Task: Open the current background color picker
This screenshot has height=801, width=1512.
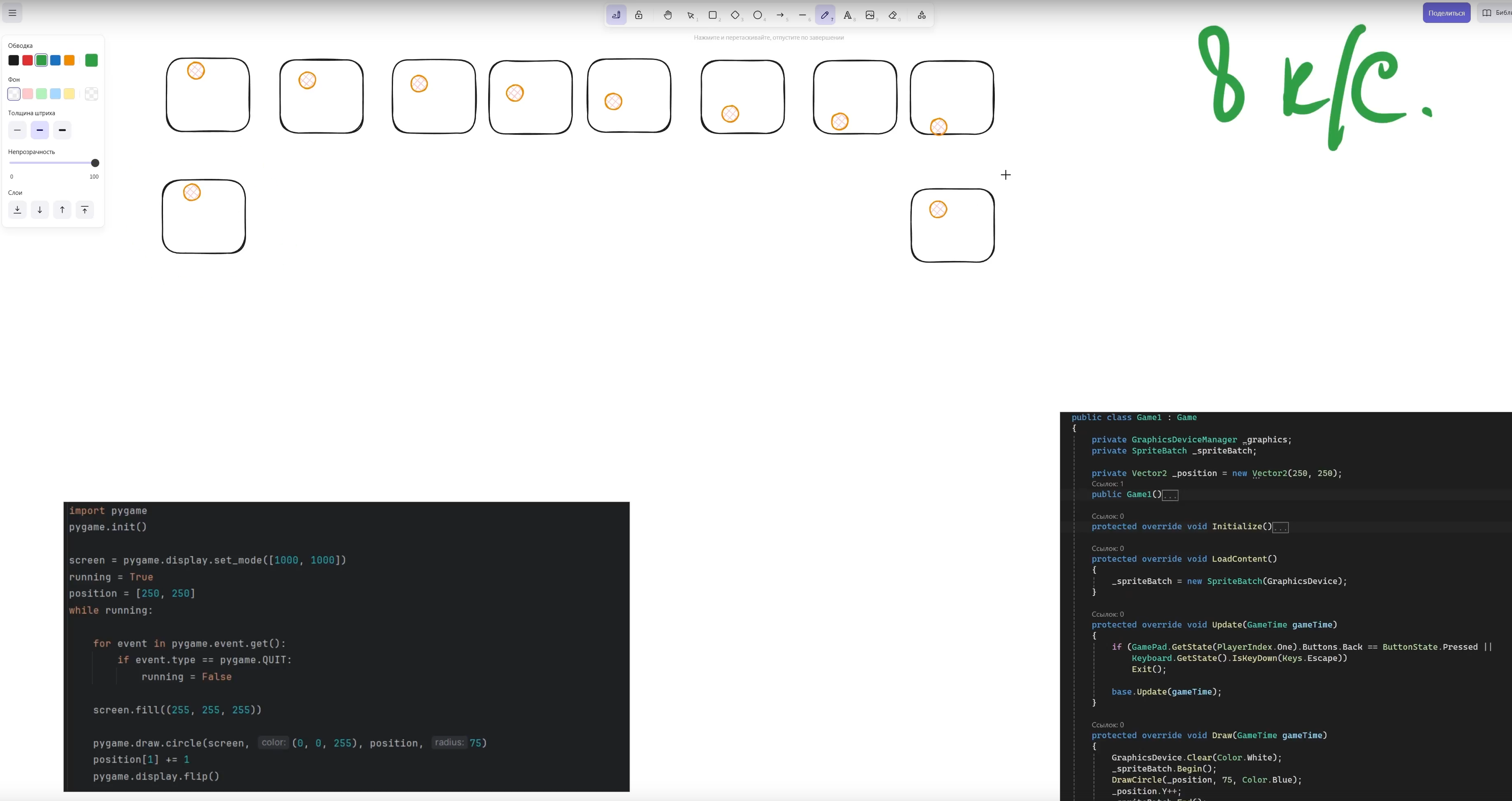Action: pos(92,94)
